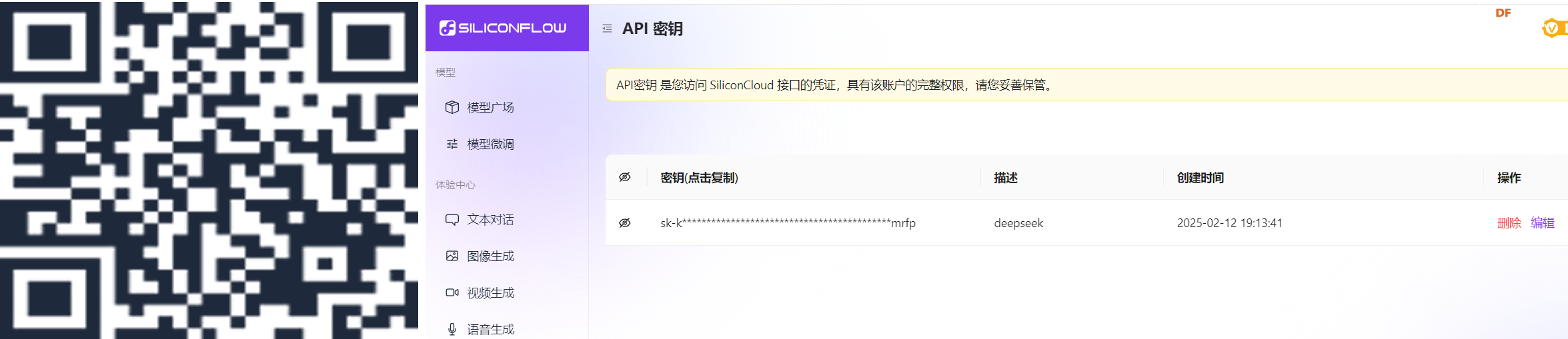Click the 描述 column header
The height and width of the screenshot is (339, 1568).
(x=1006, y=177)
